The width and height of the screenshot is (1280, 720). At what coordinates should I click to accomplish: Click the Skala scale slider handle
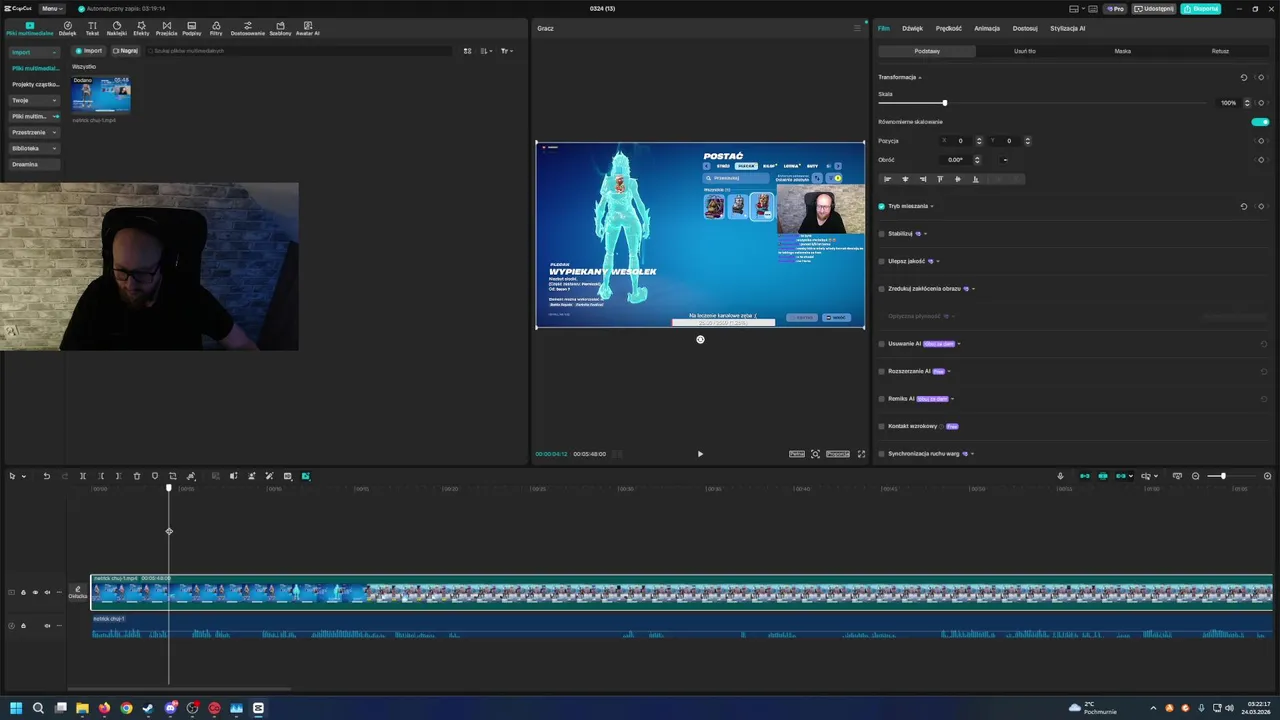pos(944,103)
